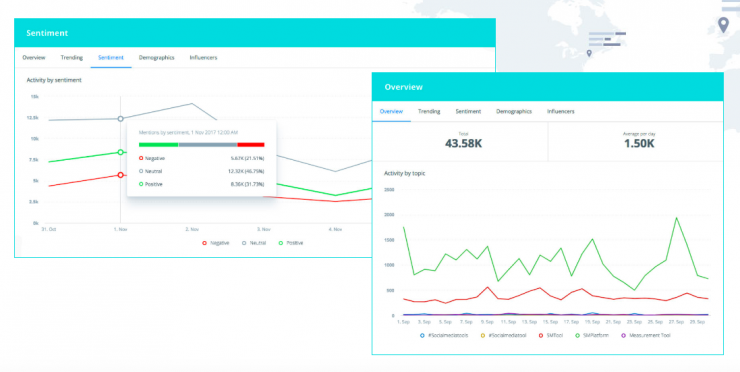Viewport: 740px width, 372px height.
Task: Click the small map pin on background map
Action: [589, 53]
